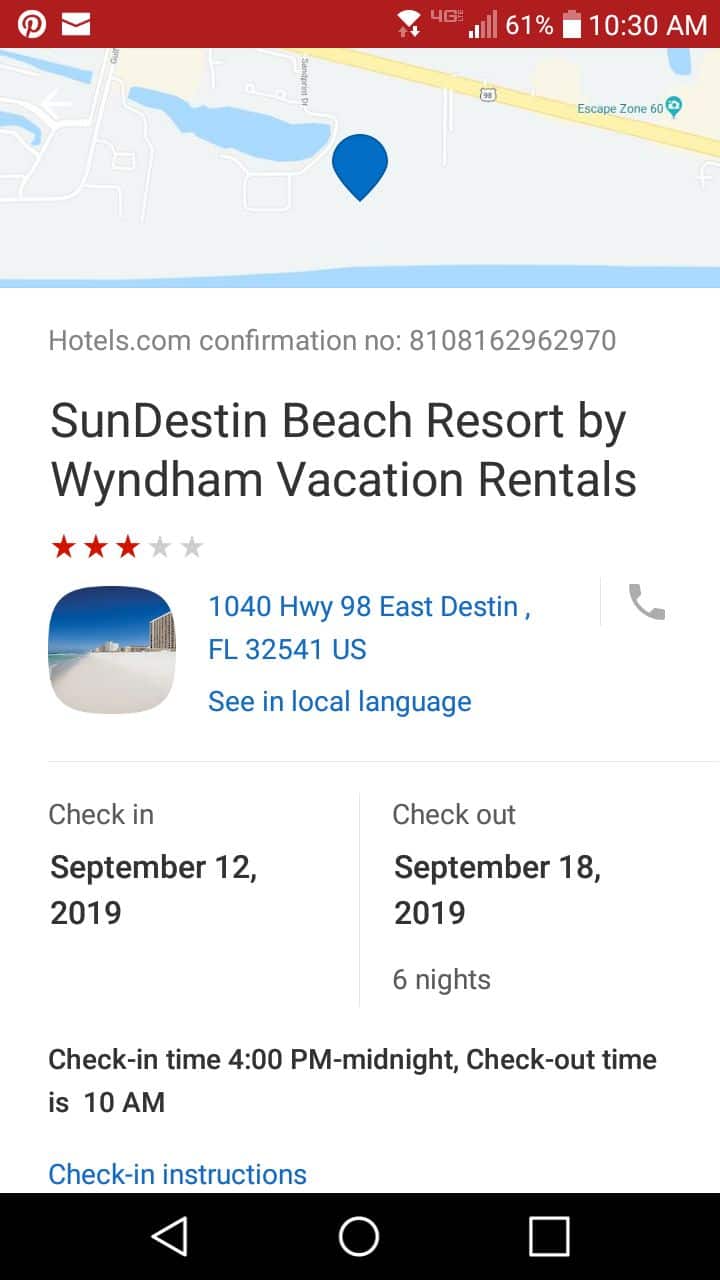Open the hotel address link
720x1280 pixels.
coord(369,627)
